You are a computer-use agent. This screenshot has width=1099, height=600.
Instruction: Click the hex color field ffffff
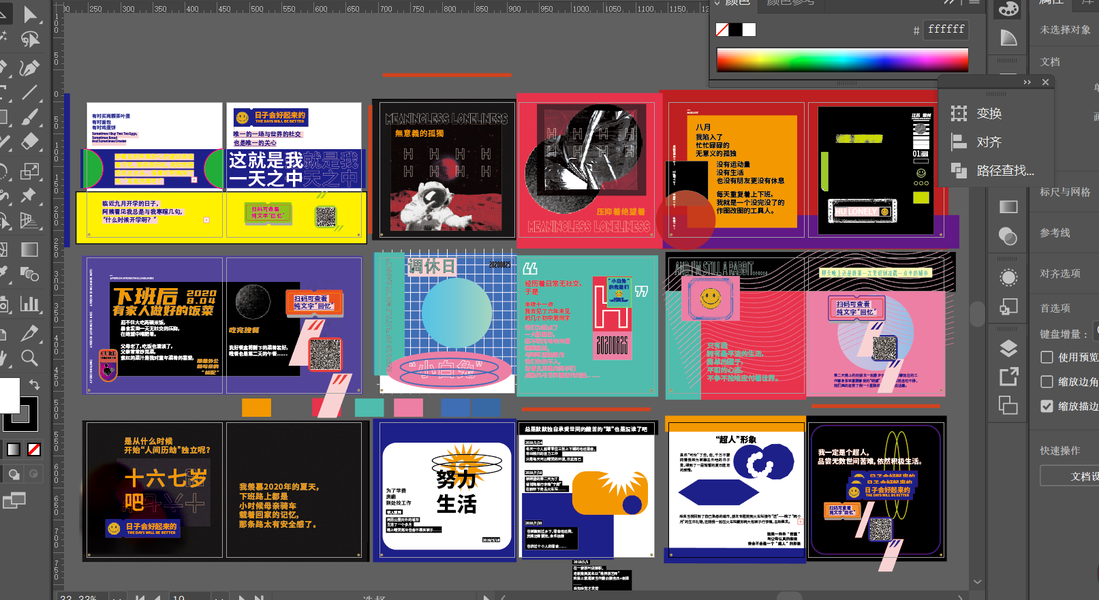(946, 29)
